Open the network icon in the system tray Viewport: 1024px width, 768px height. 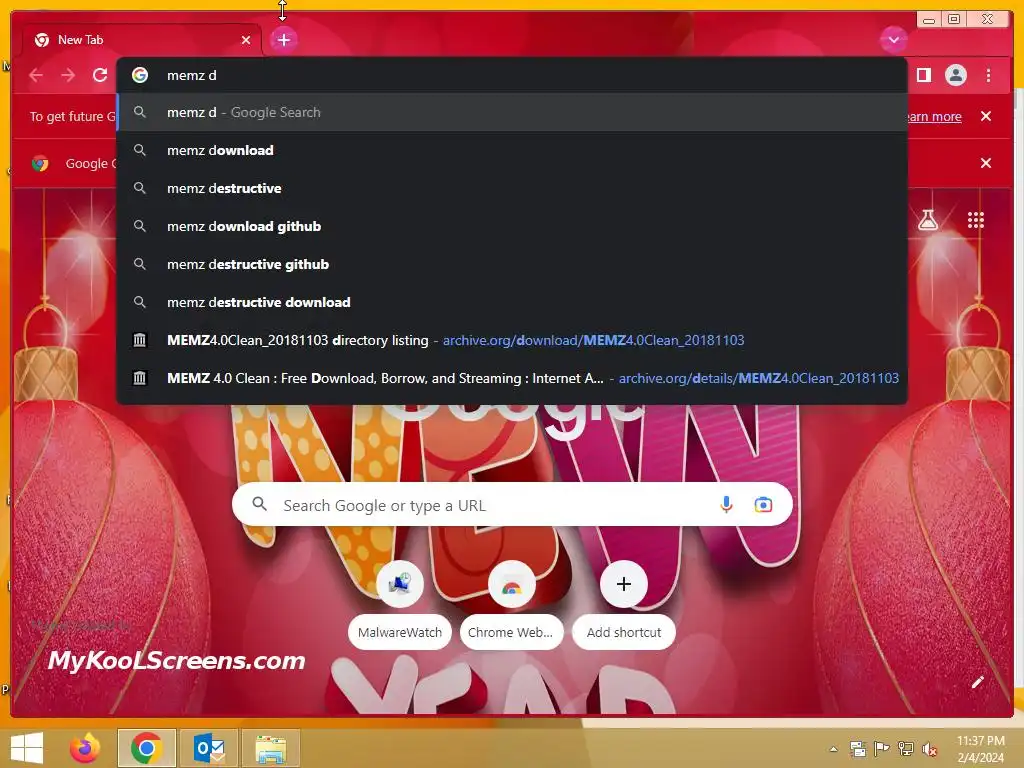tap(905, 748)
